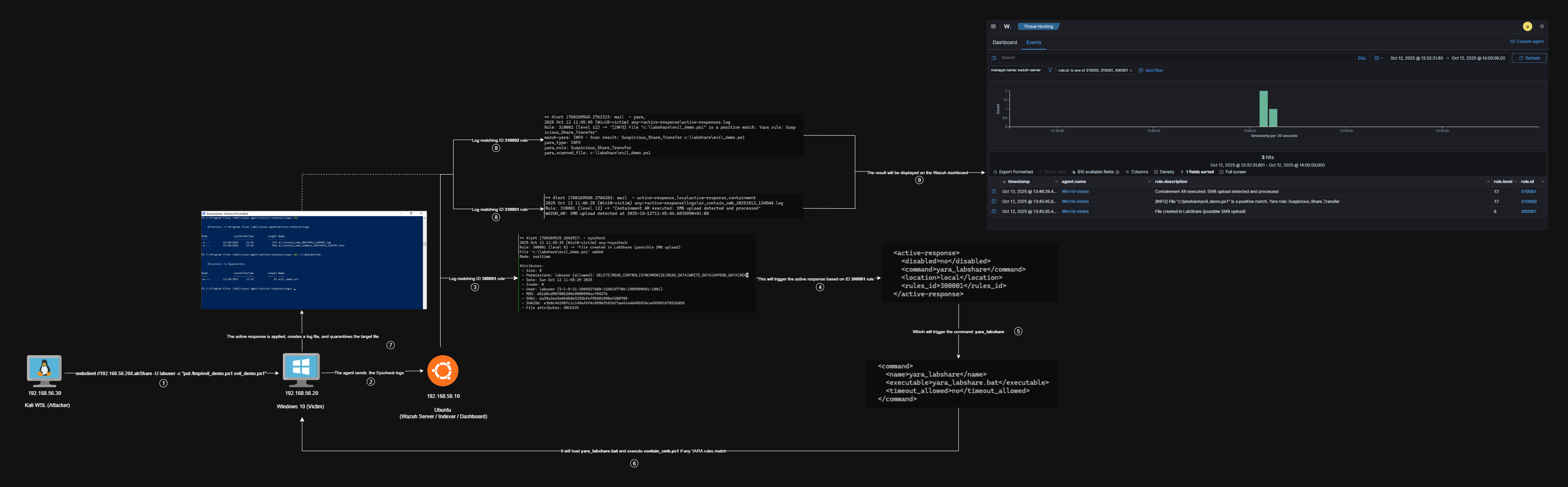Click the saved queries icon beside the search bar

coord(993,57)
